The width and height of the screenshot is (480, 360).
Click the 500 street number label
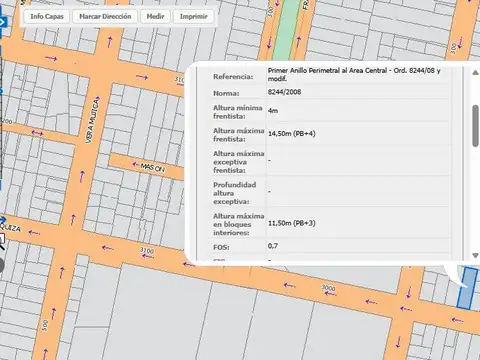point(45,325)
